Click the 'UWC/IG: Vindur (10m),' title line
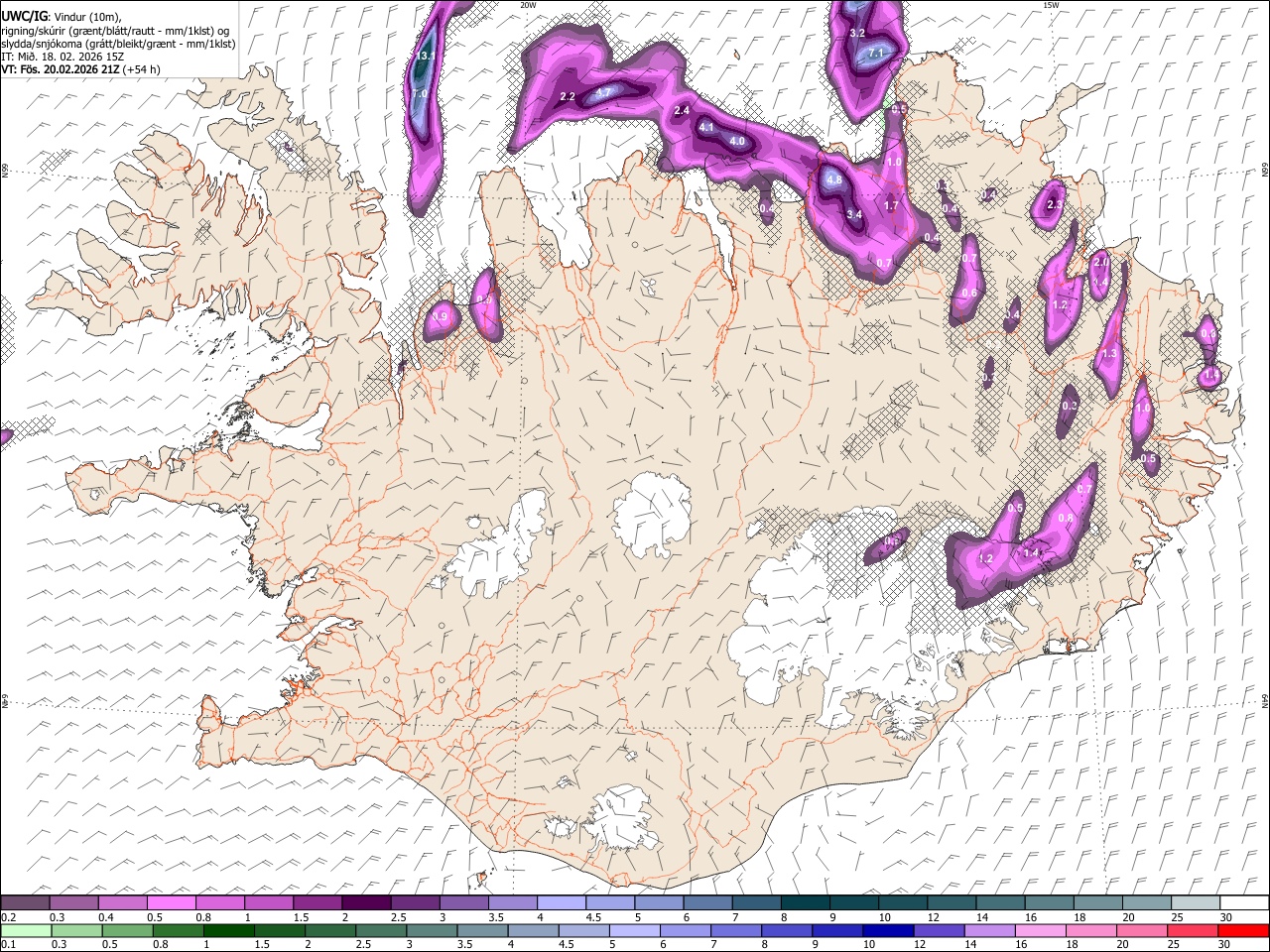1270x952 pixels. (62, 17)
